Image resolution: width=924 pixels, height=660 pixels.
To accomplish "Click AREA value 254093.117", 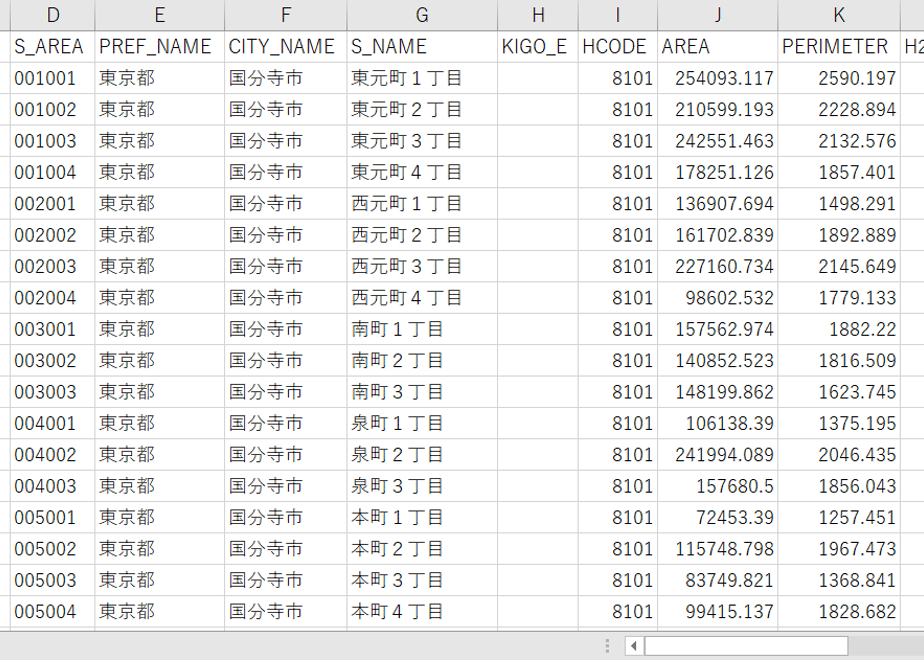I will coord(718,78).
